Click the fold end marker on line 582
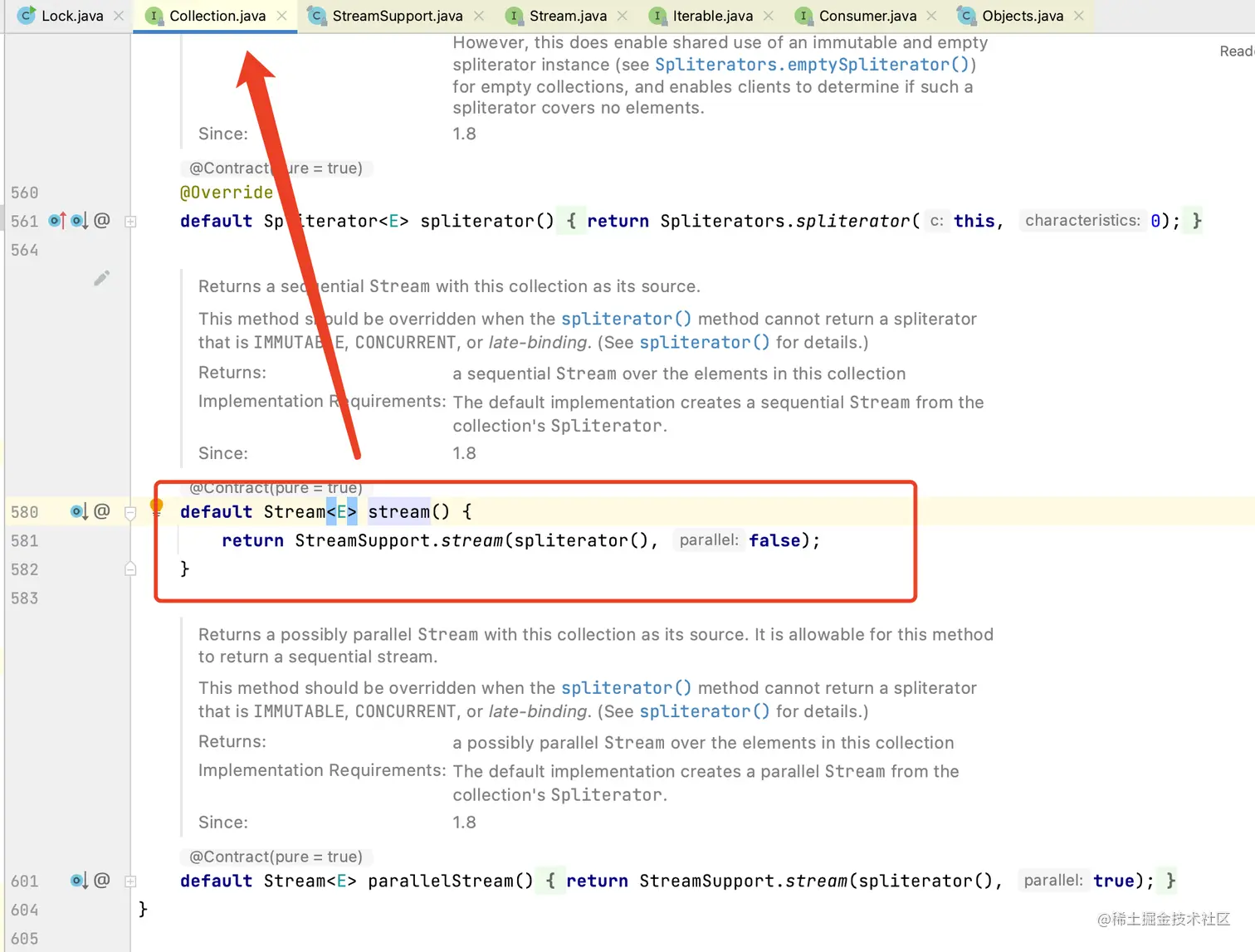Screen dimensions: 1255x952 (x=130, y=569)
